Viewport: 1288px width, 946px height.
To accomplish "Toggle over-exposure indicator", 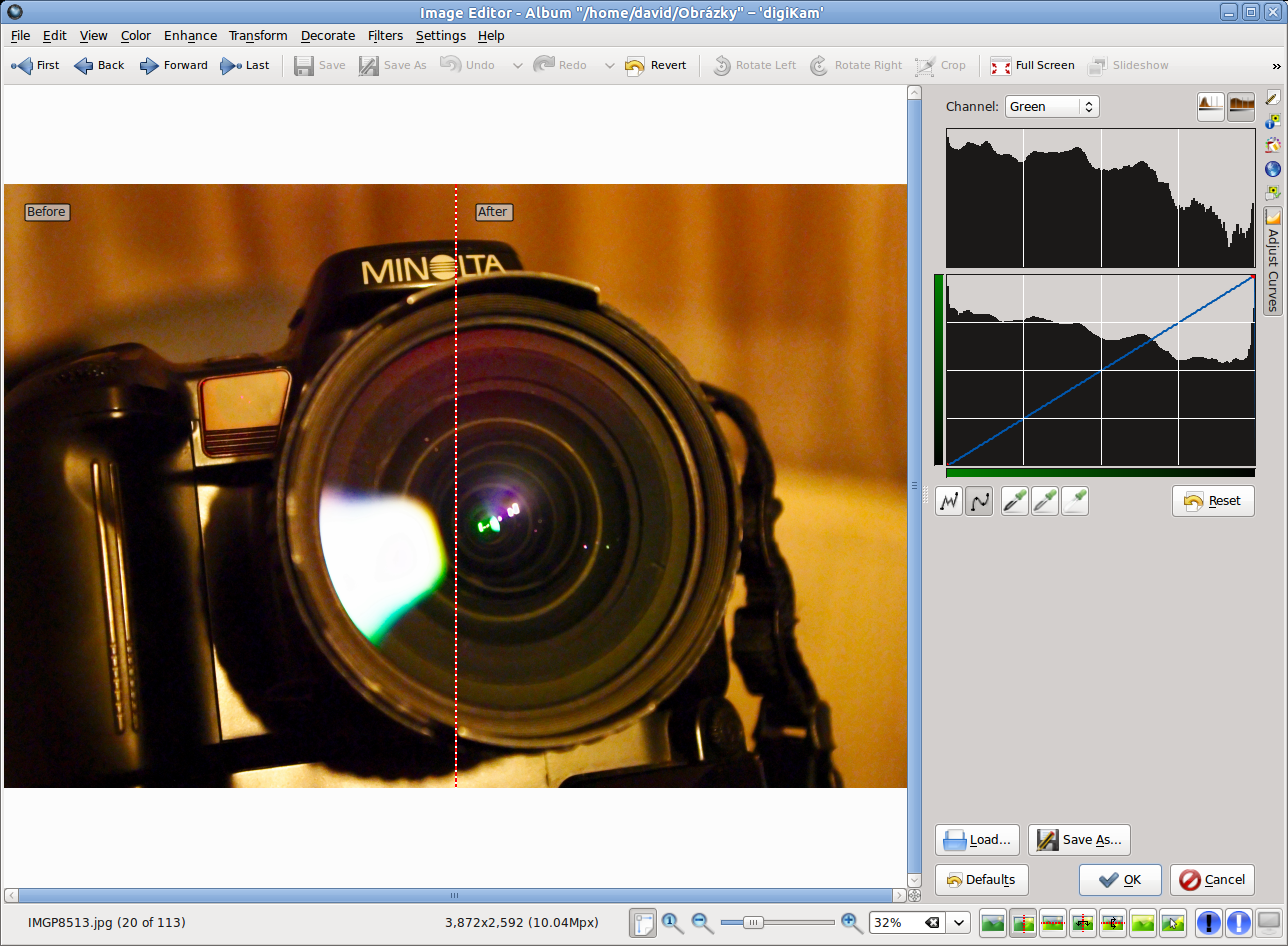I will click(x=1239, y=922).
